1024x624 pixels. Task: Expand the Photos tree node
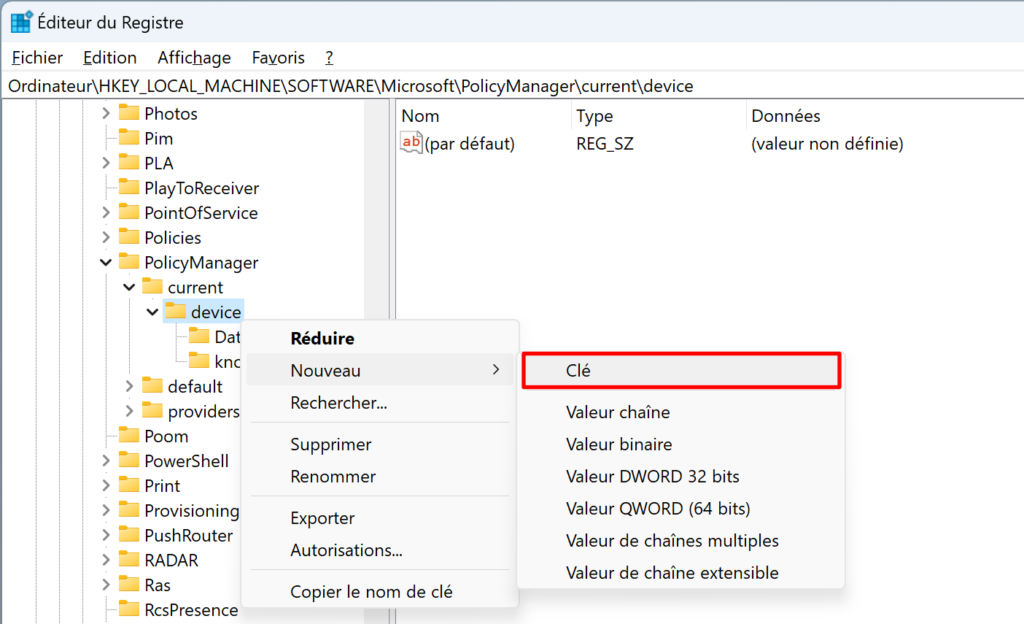tap(106, 114)
